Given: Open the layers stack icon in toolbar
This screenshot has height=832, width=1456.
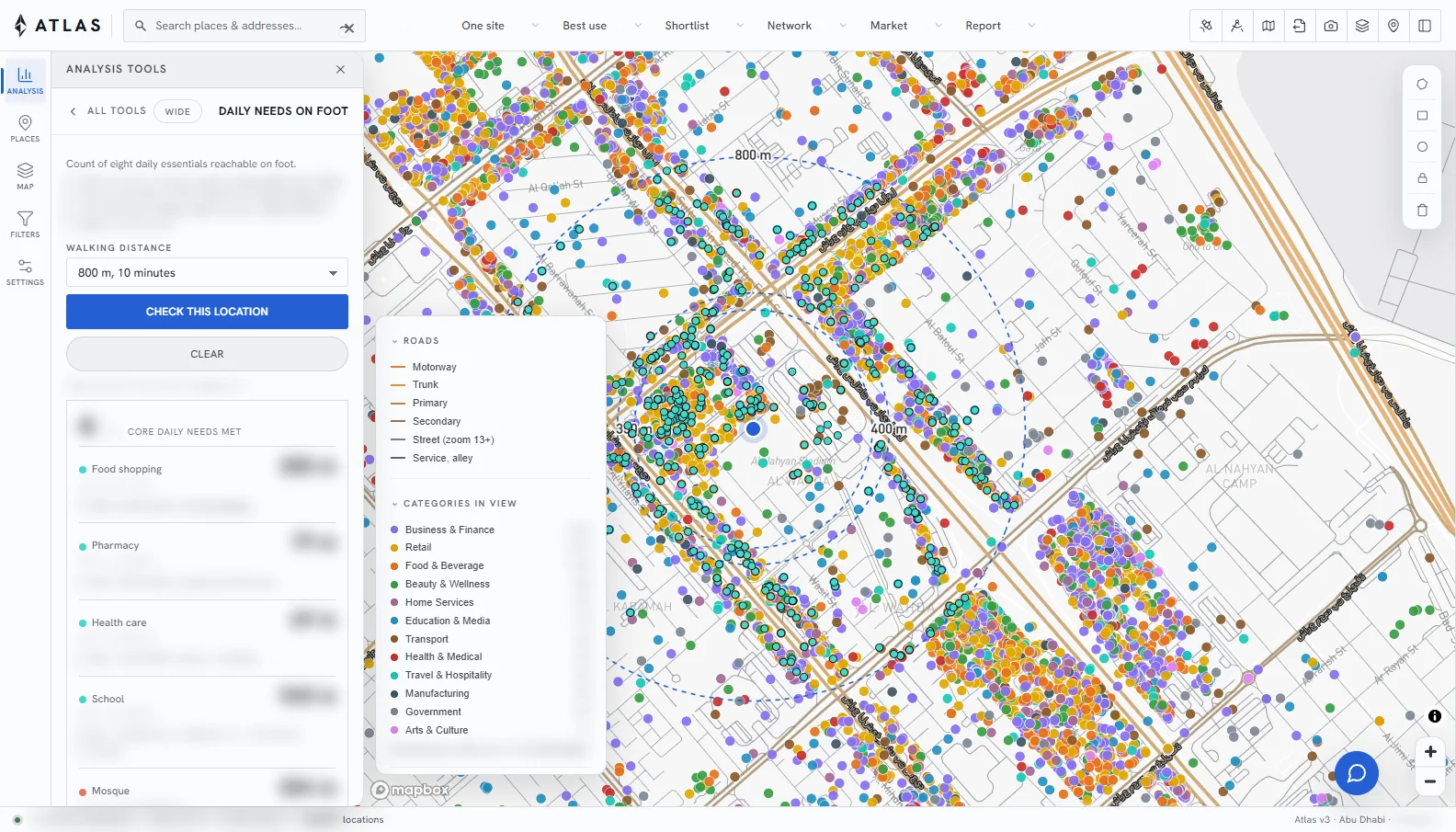Looking at the screenshot, I should pos(1362,26).
